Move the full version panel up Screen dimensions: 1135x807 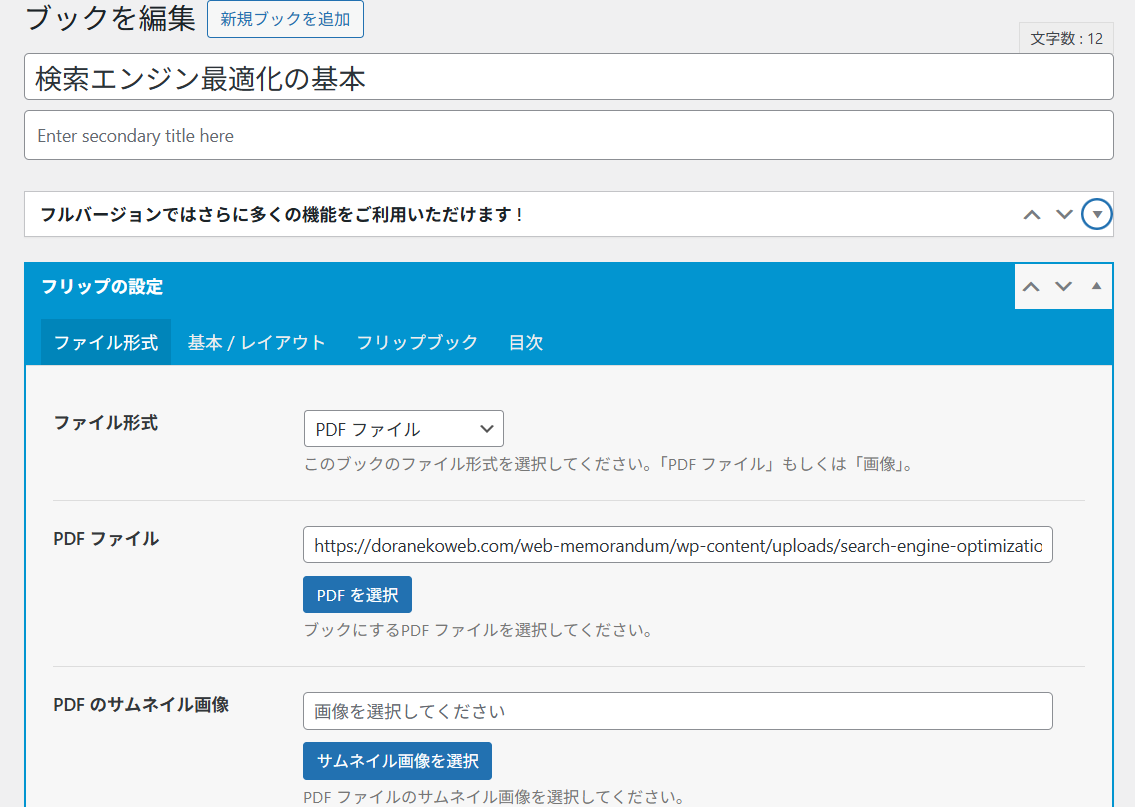tap(1032, 215)
